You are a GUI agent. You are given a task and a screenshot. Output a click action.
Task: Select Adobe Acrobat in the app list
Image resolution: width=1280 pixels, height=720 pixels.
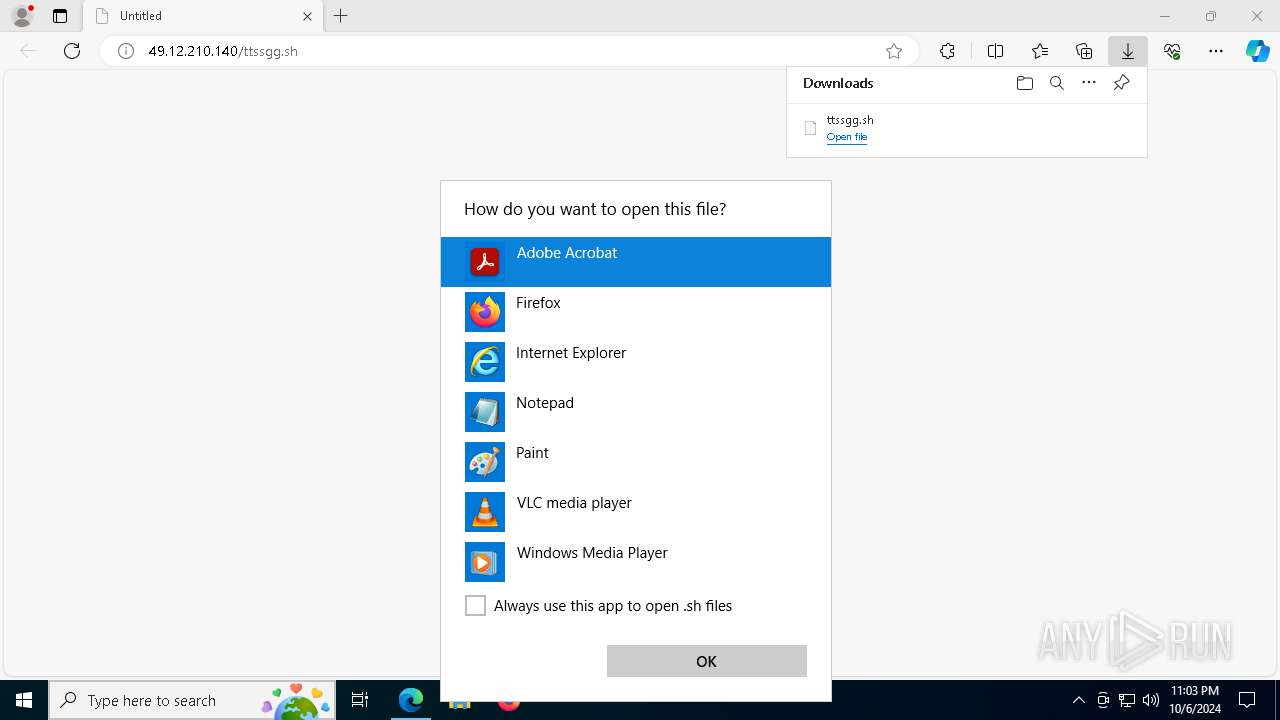[x=635, y=262]
